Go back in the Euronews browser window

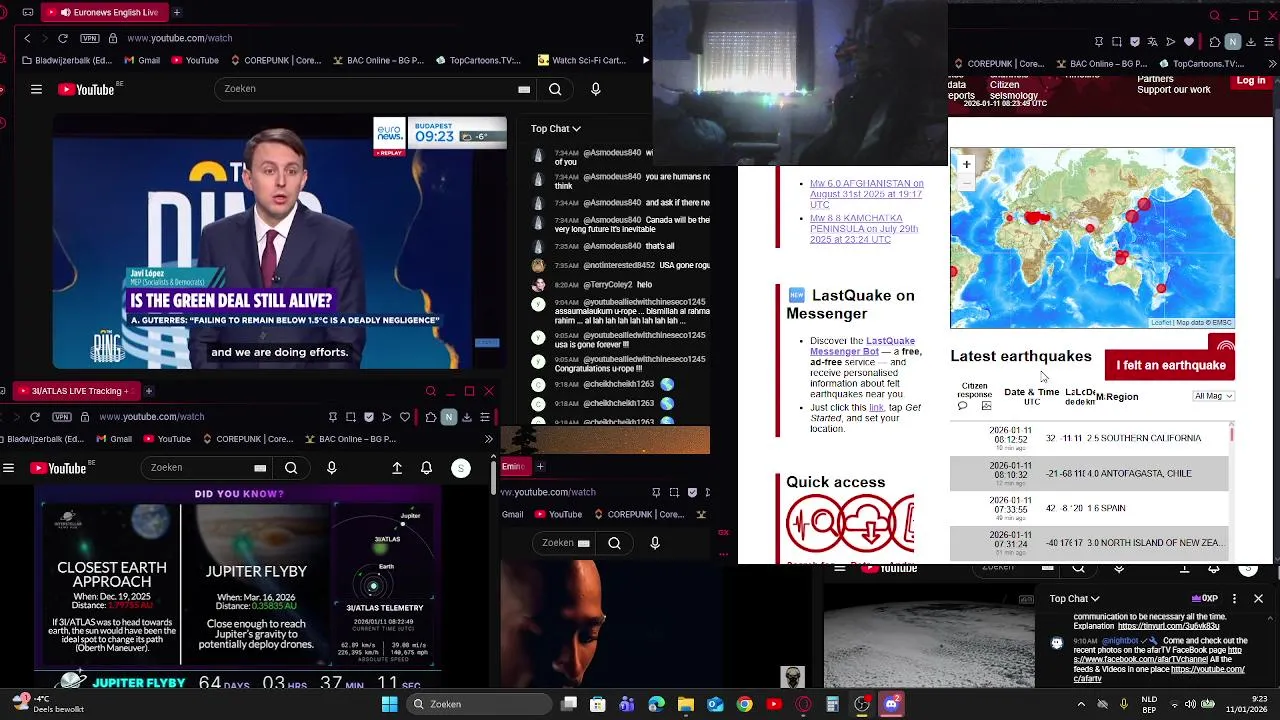[x=27, y=38]
